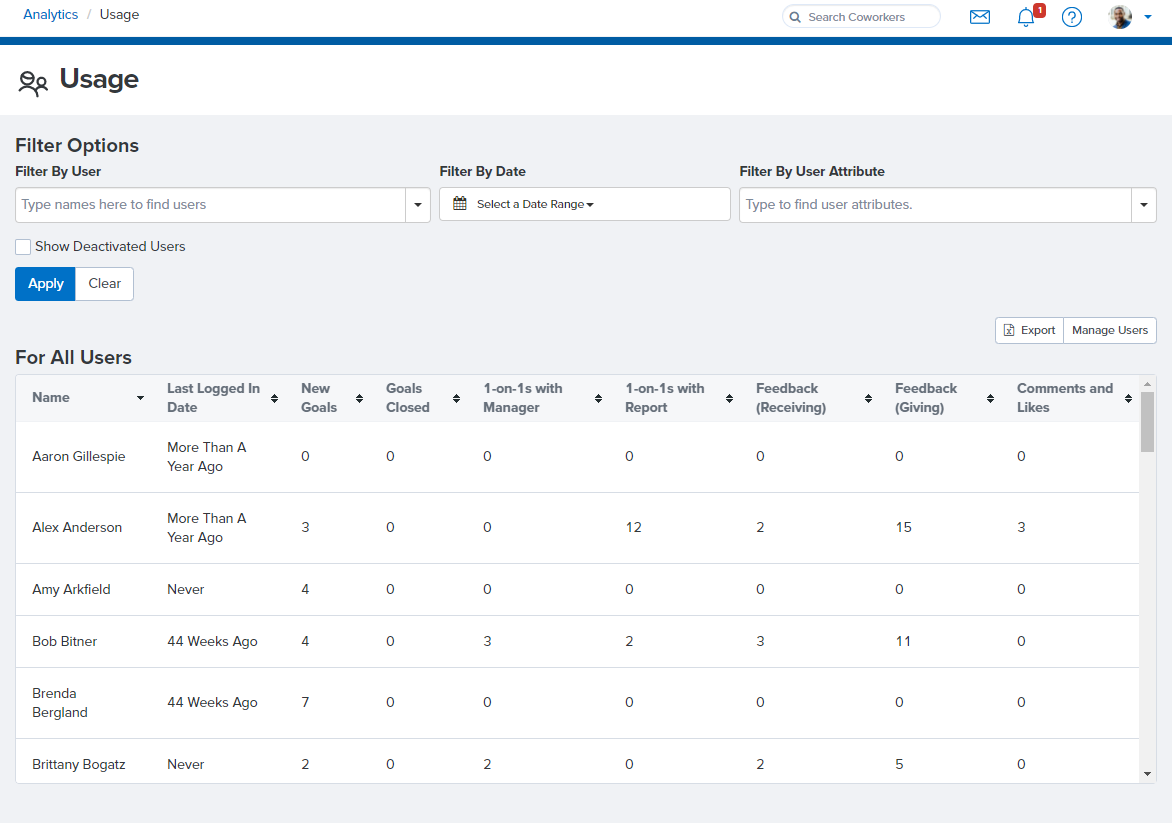The width and height of the screenshot is (1172, 823).
Task: Open the notifications bell icon
Action: (x=1025, y=17)
